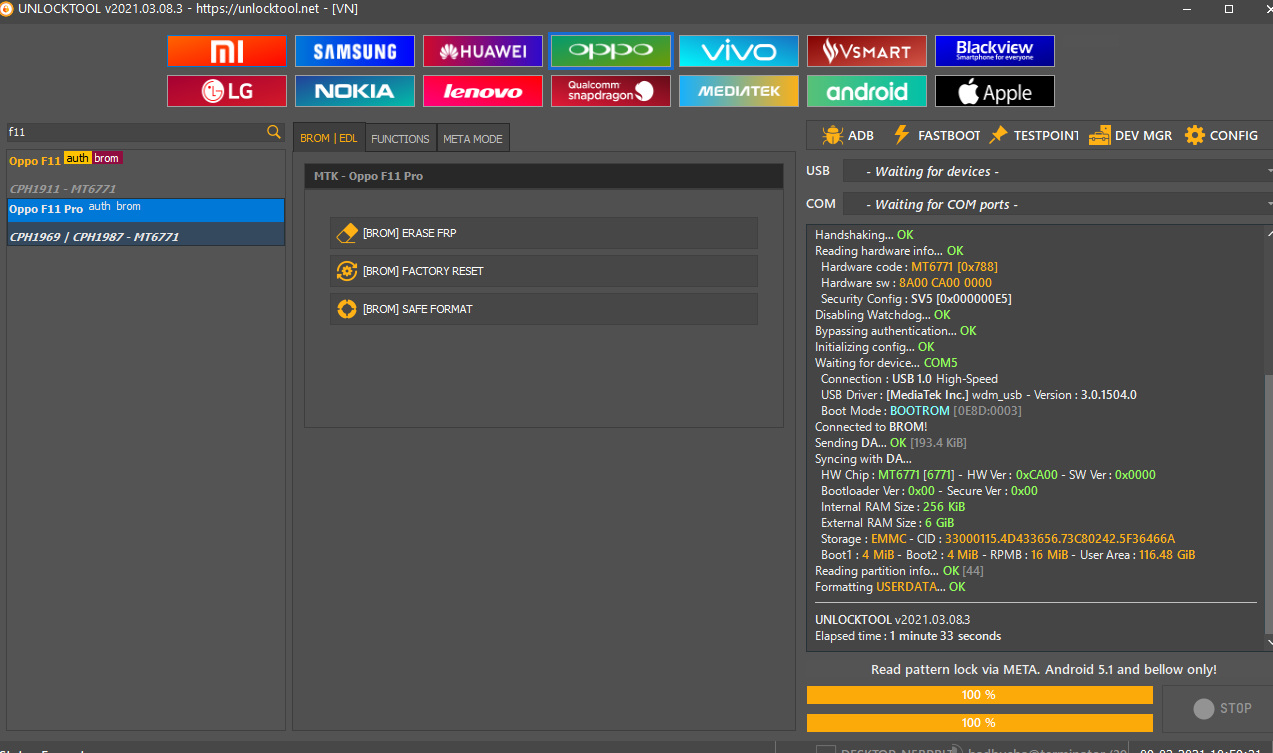Click the search magnifier icon
Image resolution: width=1273 pixels, height=753 pixels.
click(x=274, y=132)
